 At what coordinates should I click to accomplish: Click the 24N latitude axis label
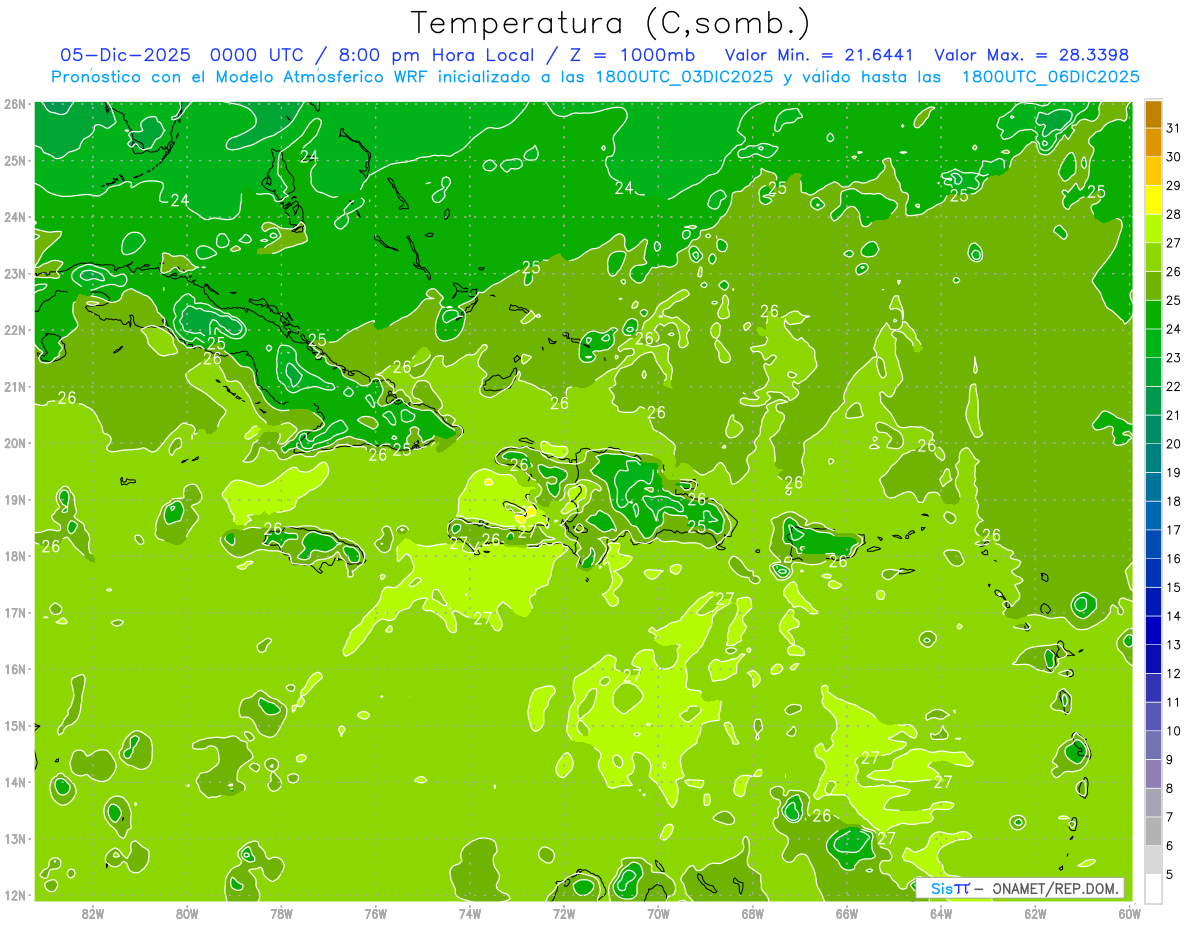pos(15,217)
